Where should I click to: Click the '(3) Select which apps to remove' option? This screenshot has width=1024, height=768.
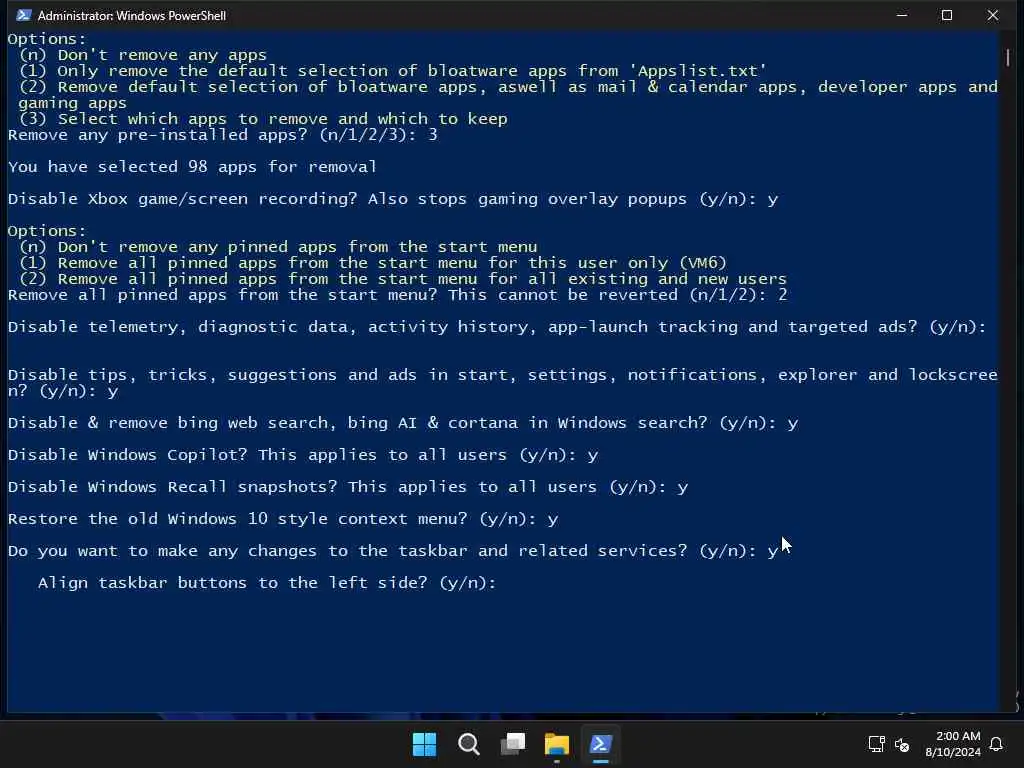263,119
